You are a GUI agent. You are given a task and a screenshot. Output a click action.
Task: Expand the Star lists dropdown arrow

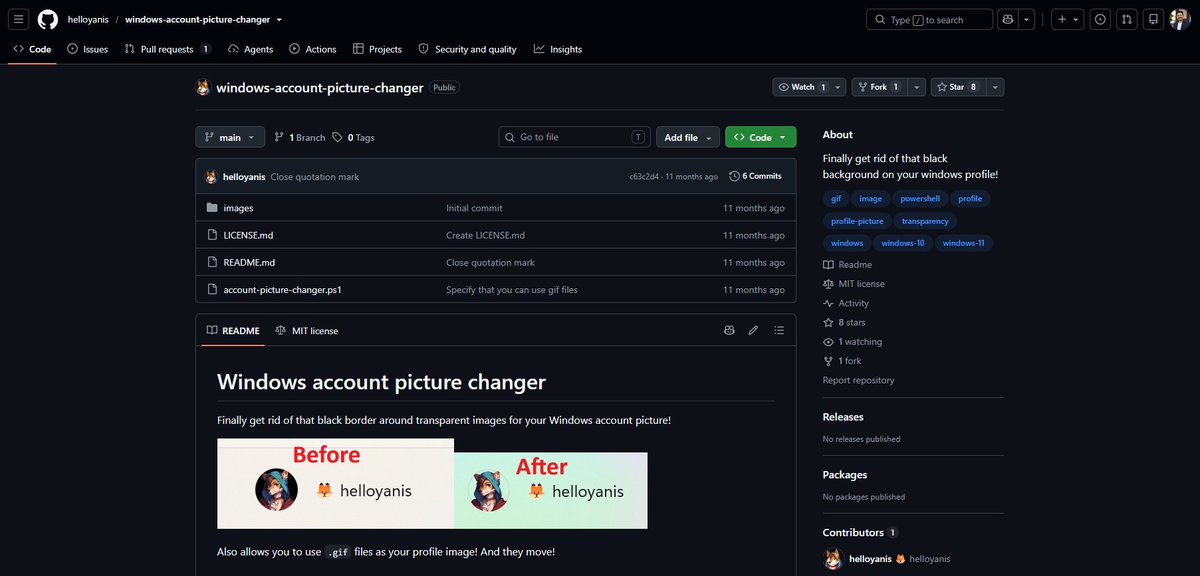coord(996,87)
